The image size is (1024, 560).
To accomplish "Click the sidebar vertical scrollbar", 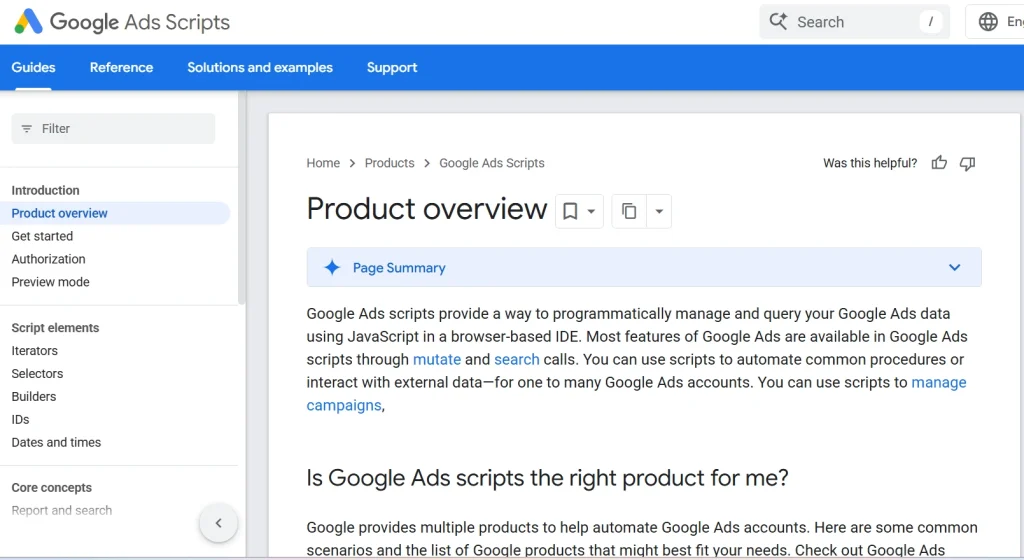I will (x=242, y=198).
